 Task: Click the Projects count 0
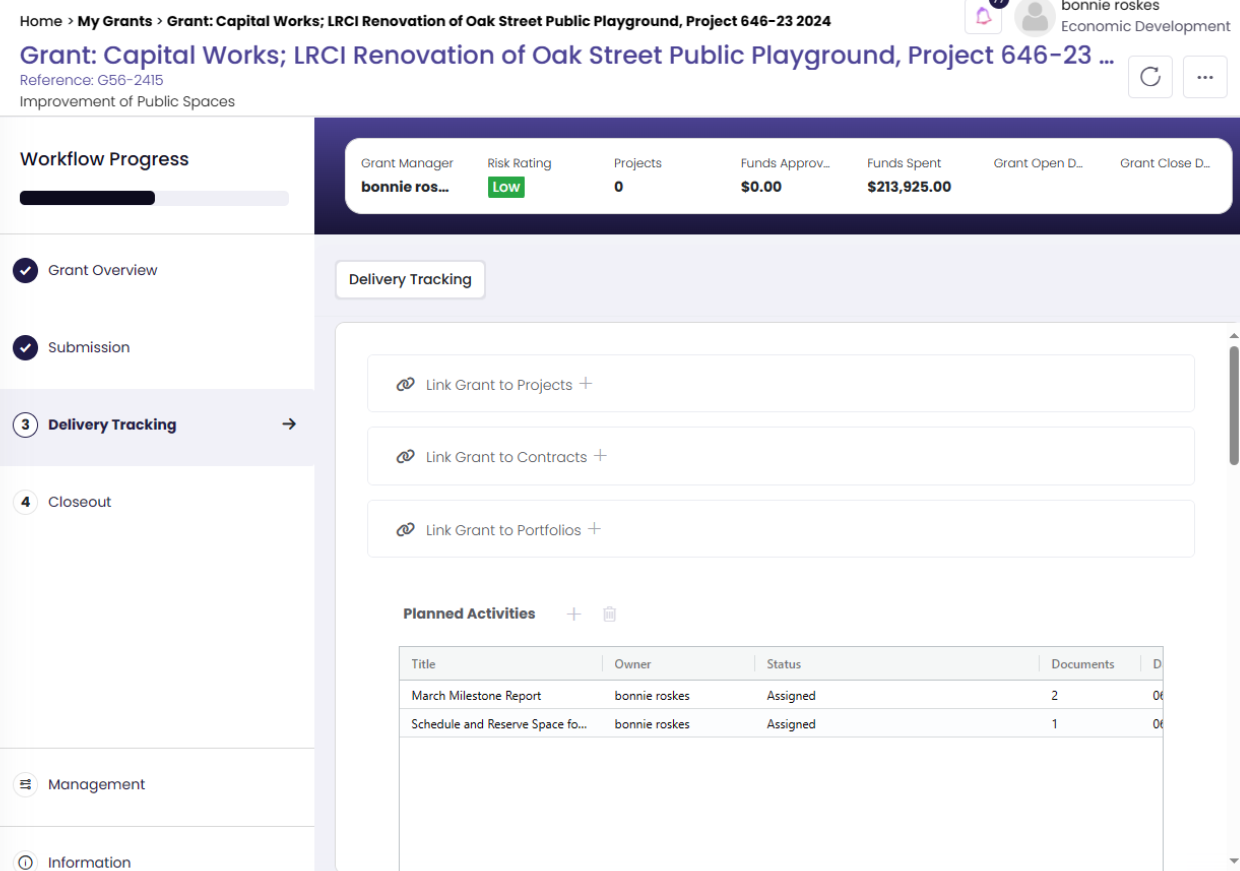pos(619,187)
